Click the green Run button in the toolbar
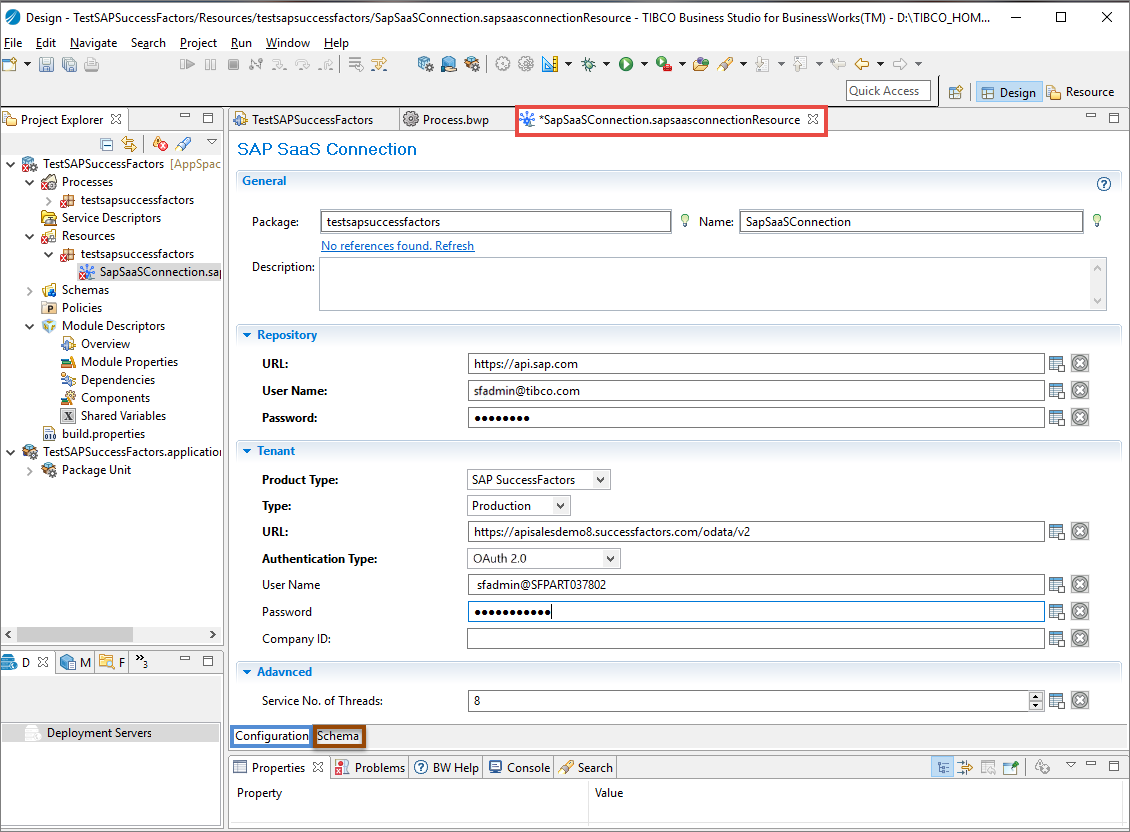1130x832 pixels. point(626,64)
